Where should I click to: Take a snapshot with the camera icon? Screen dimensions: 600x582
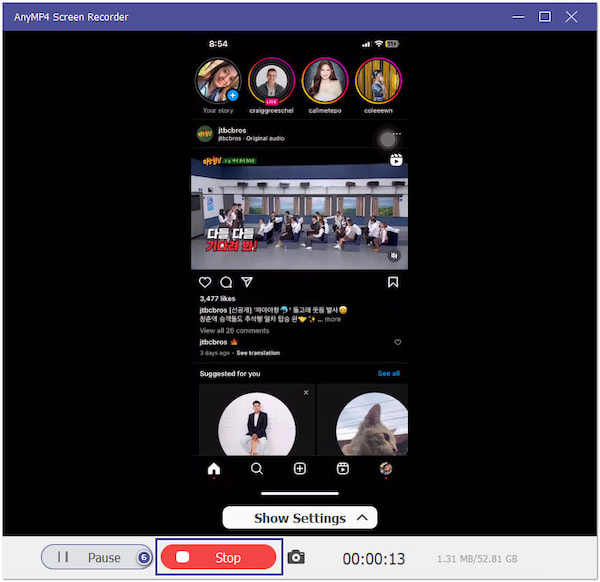tap(296, 557)
